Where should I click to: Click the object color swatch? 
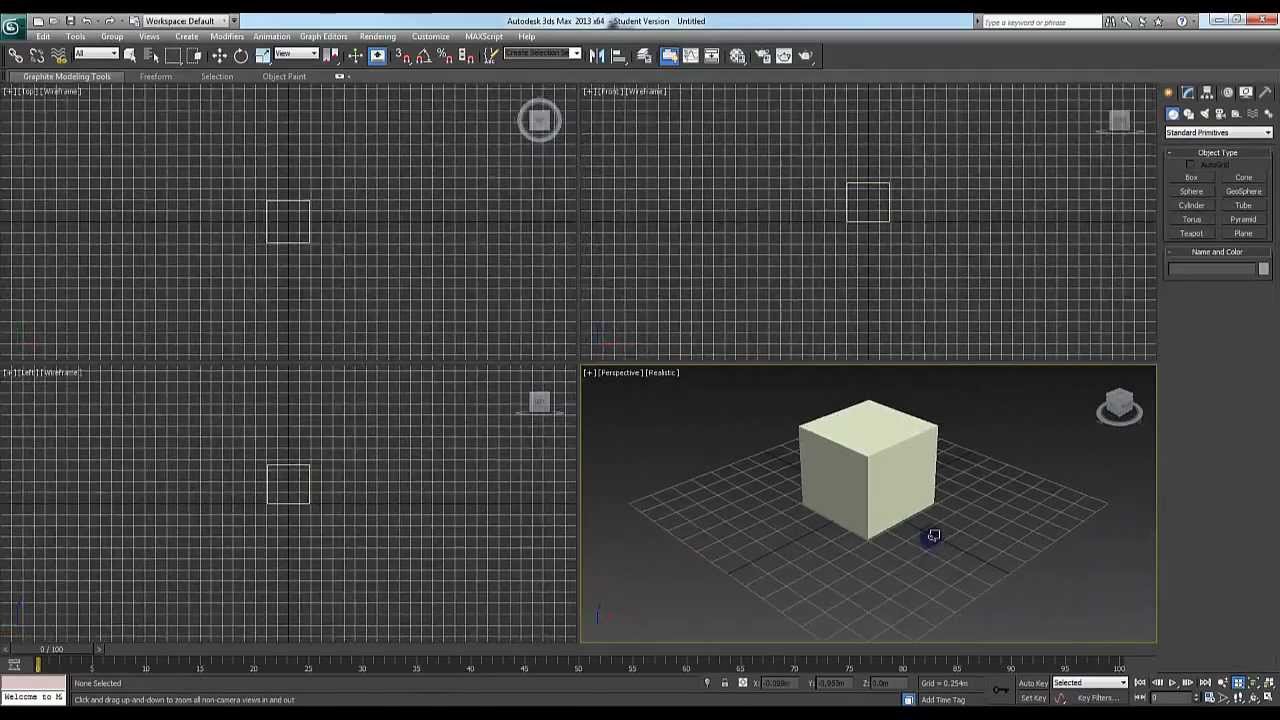1263,269
